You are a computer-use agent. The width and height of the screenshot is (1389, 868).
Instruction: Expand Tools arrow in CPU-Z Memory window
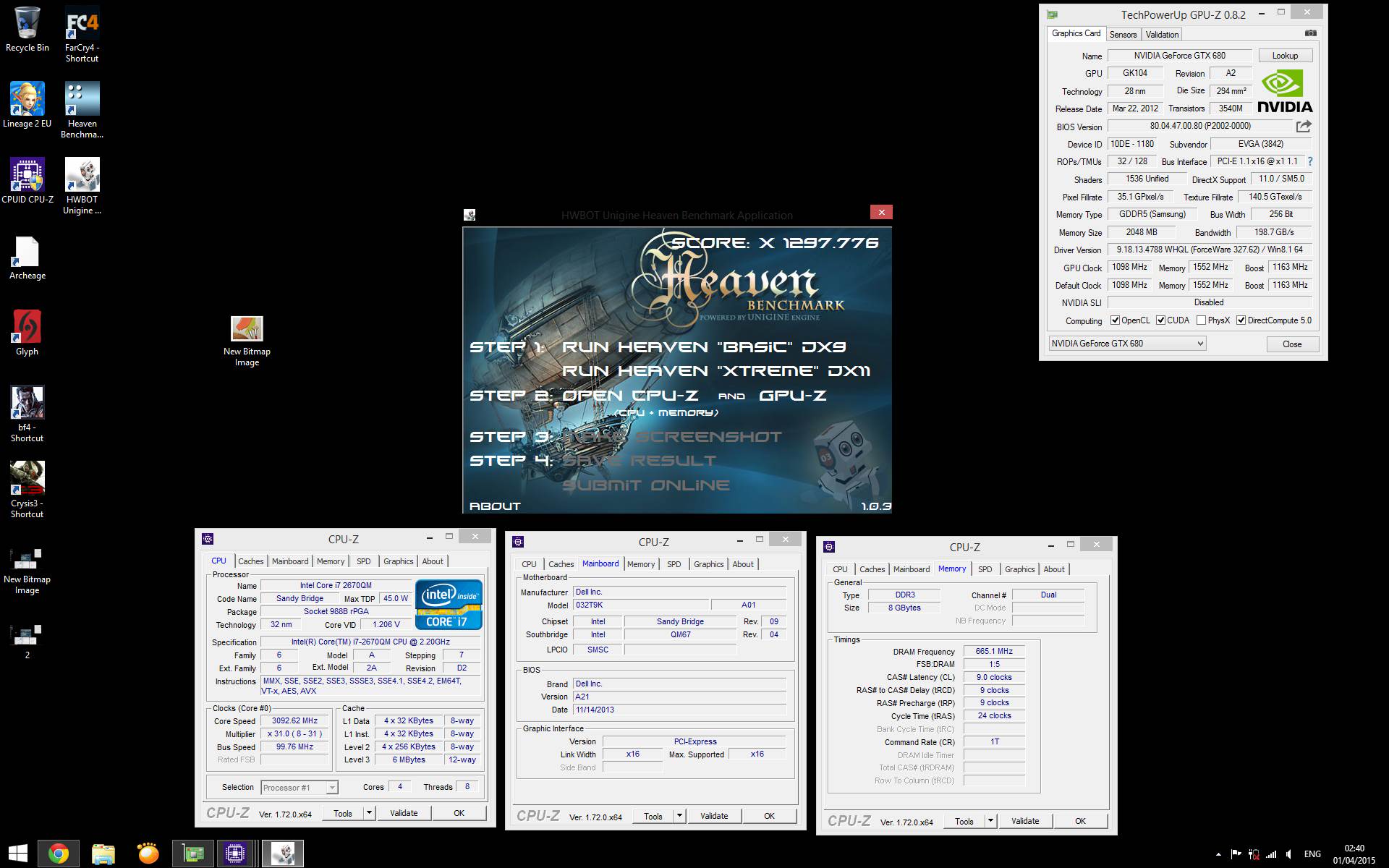[990, 821]
